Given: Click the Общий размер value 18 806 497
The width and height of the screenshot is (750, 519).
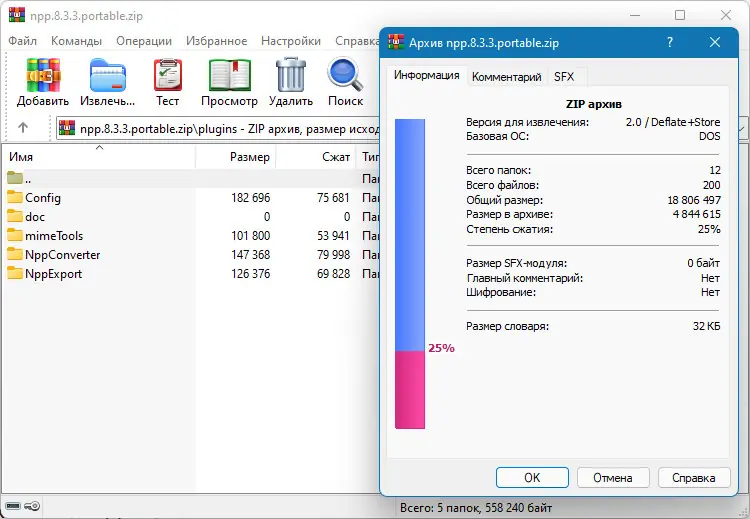Looking at the screenshot, I should click(694, 200).
